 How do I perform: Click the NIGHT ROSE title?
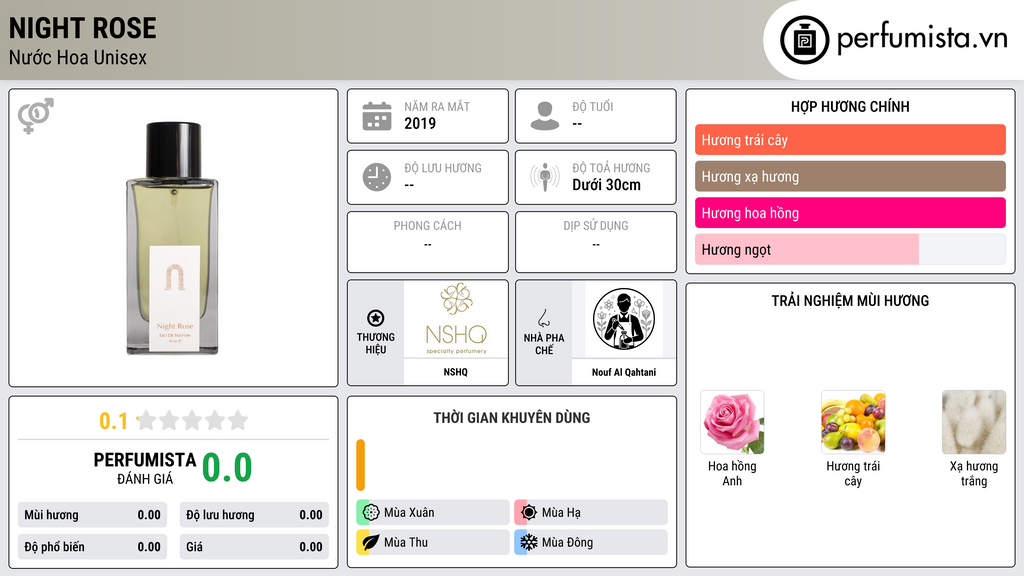tap(82, 28)
